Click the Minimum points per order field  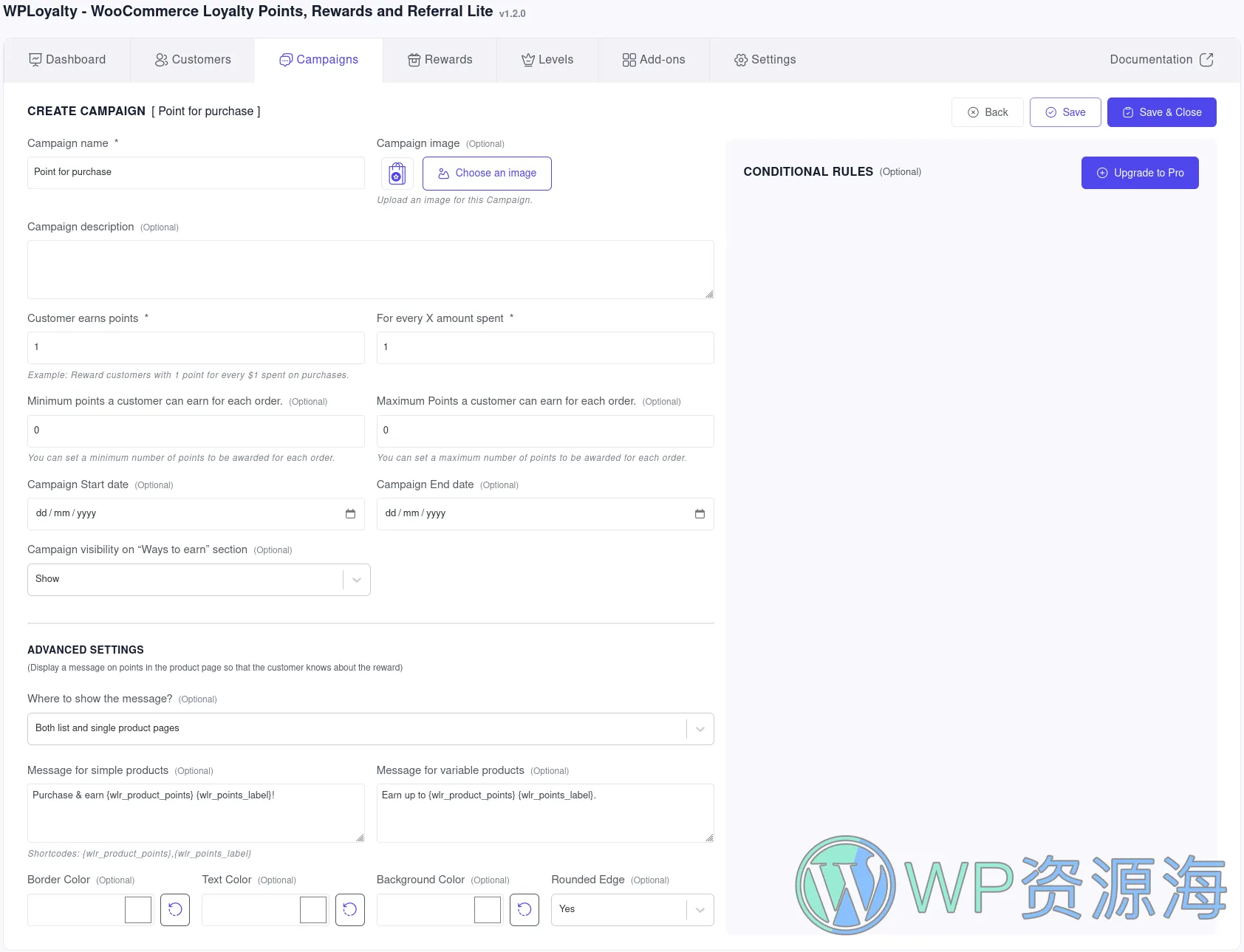coord(196,431)
